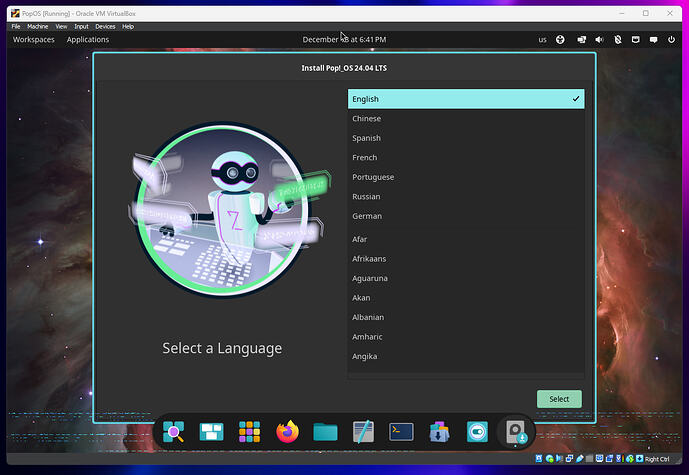Pick Amharic as the language
Image resolution: width=689 pixels, height=475 pixels.
point(466,337)
